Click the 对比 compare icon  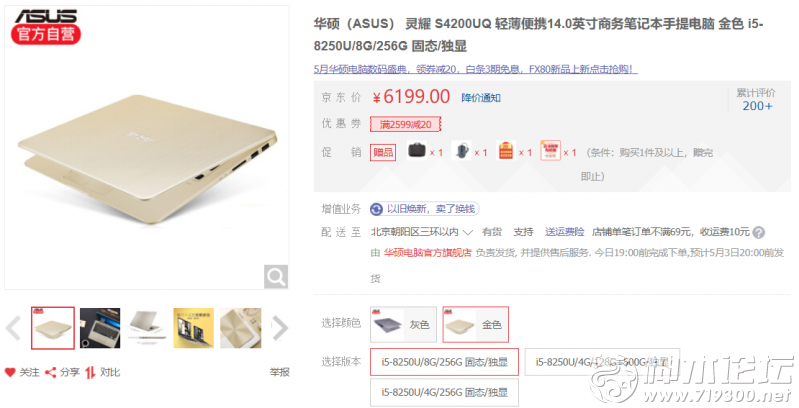pyautogui.click(x=90, y=372)
